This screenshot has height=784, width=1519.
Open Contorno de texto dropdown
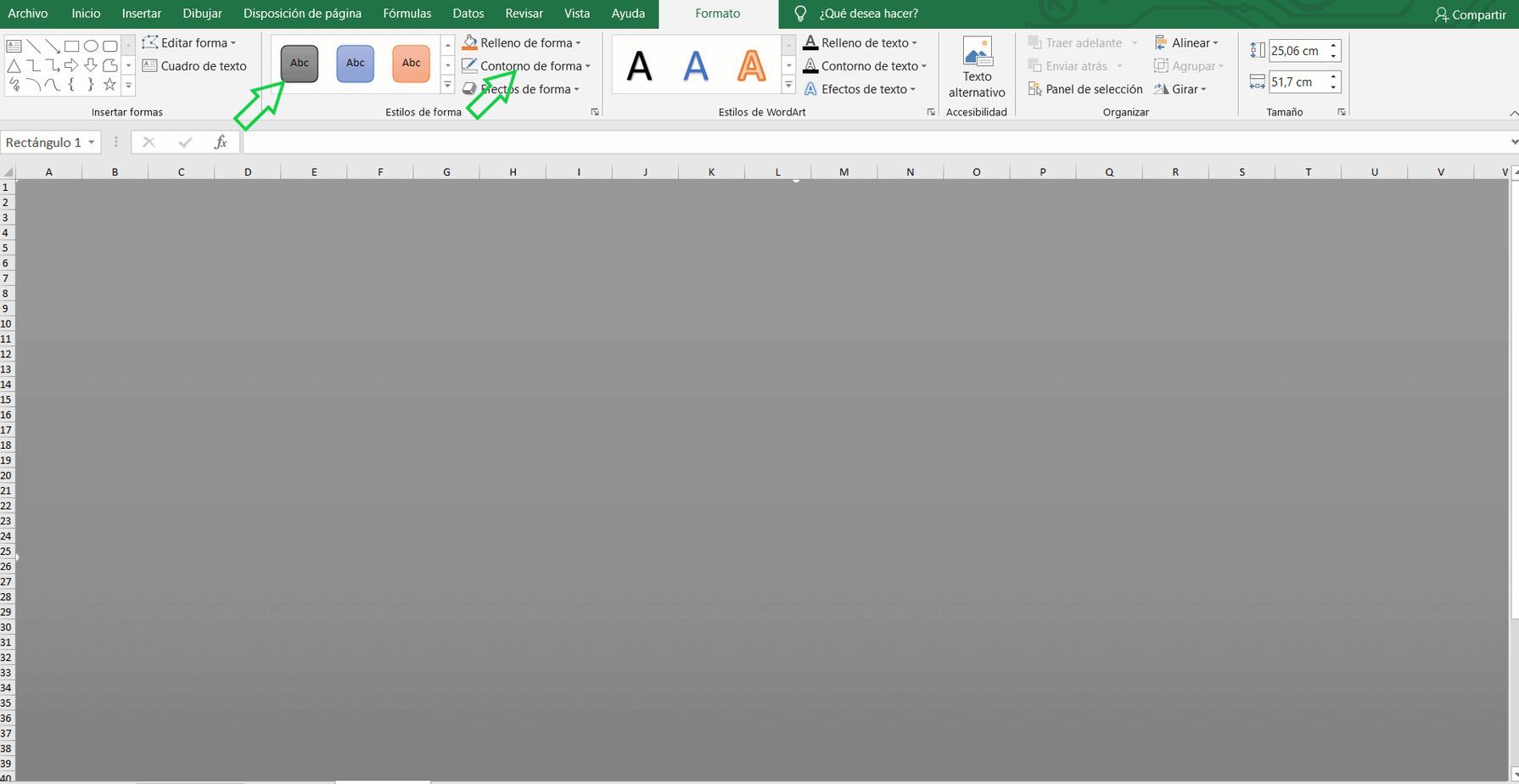[x=866, y=66]
